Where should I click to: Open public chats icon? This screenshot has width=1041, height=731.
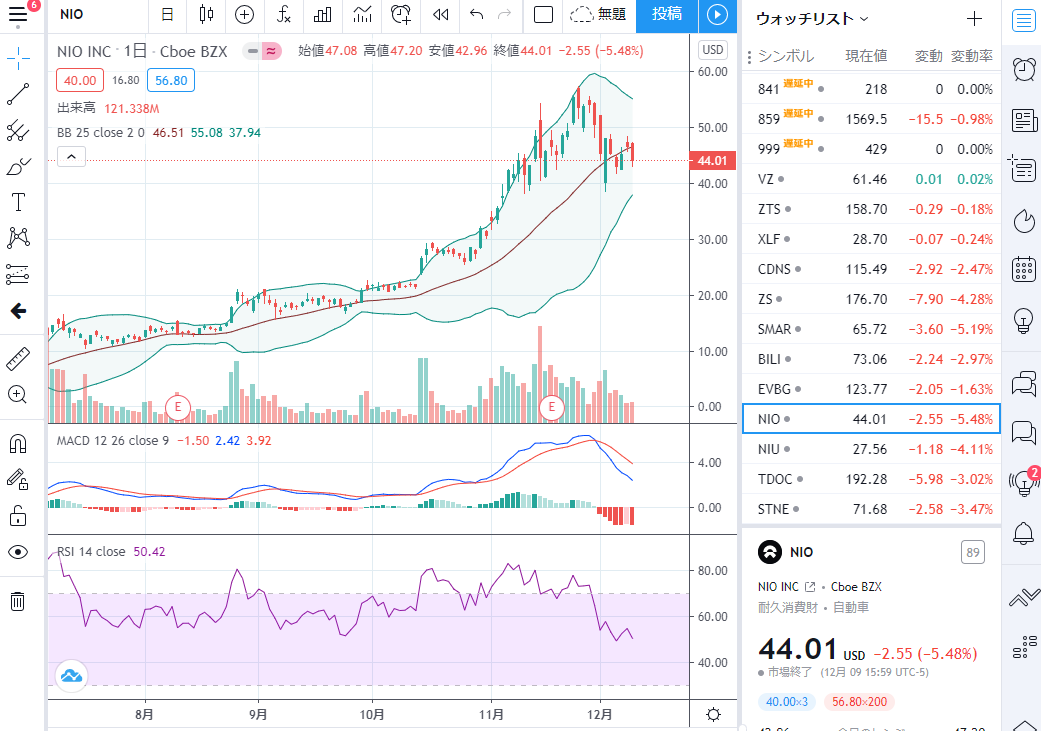click(x=1023, y=384)
